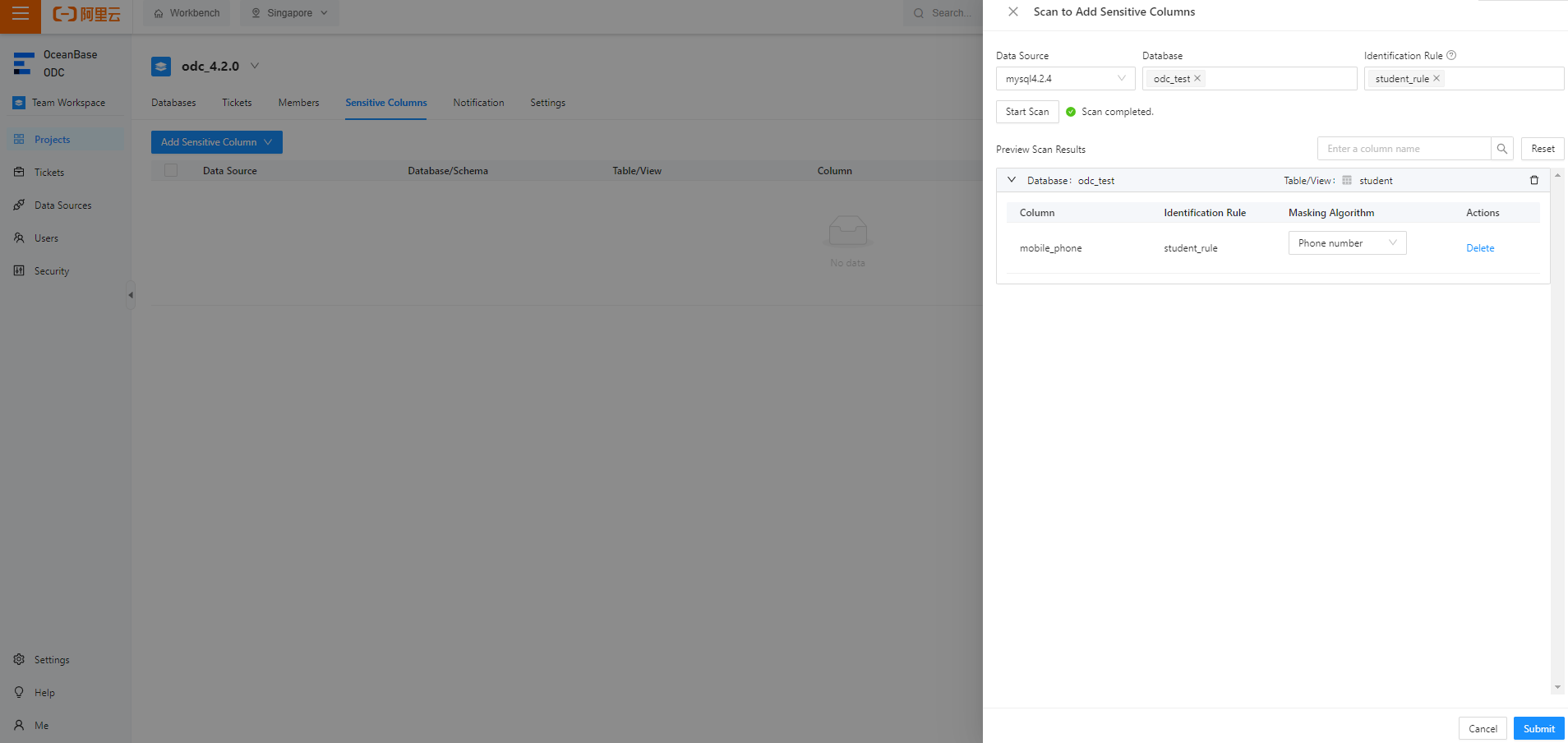Click the Team Workspace label
This screenshot has width=1568, height=743.
(x=68, y=103)
